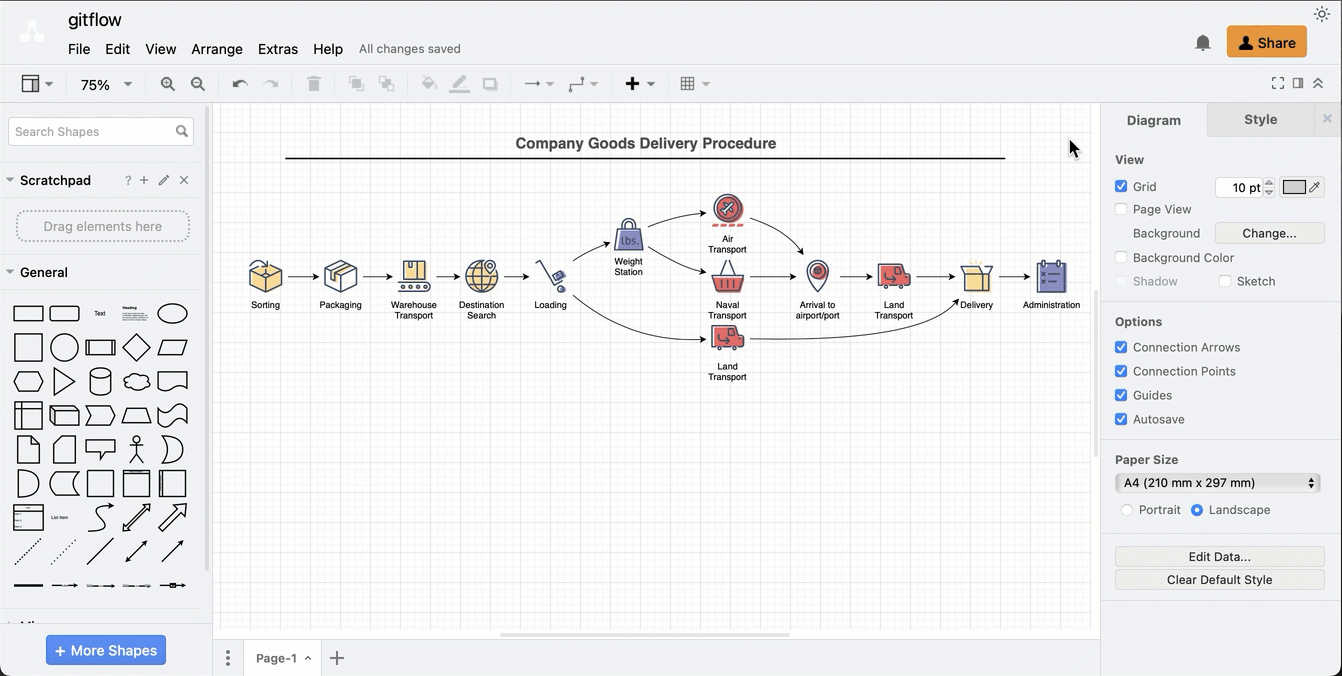Open the Table insert dropdown

point(694,84)
